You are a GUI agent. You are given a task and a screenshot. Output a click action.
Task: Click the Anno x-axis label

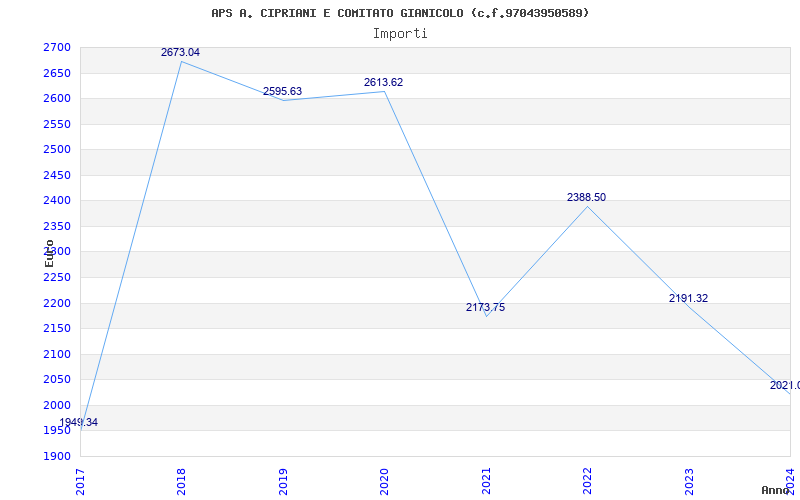(776, 490)
